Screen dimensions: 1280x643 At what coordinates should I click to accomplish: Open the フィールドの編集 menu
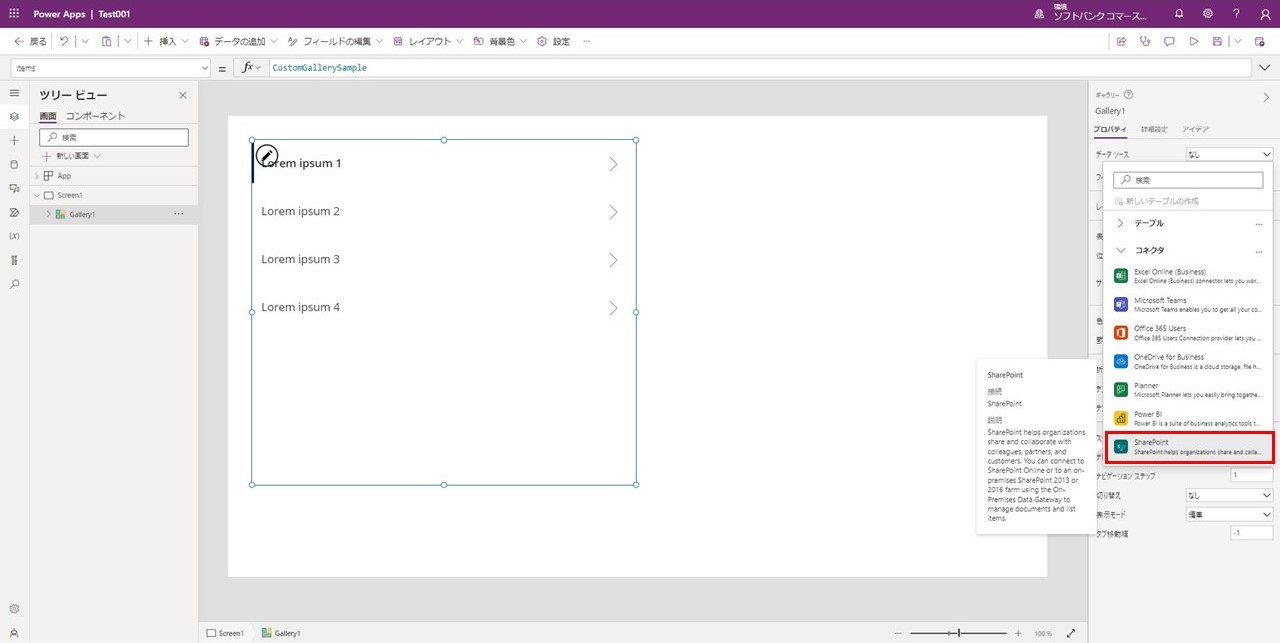tap(335, 41)
